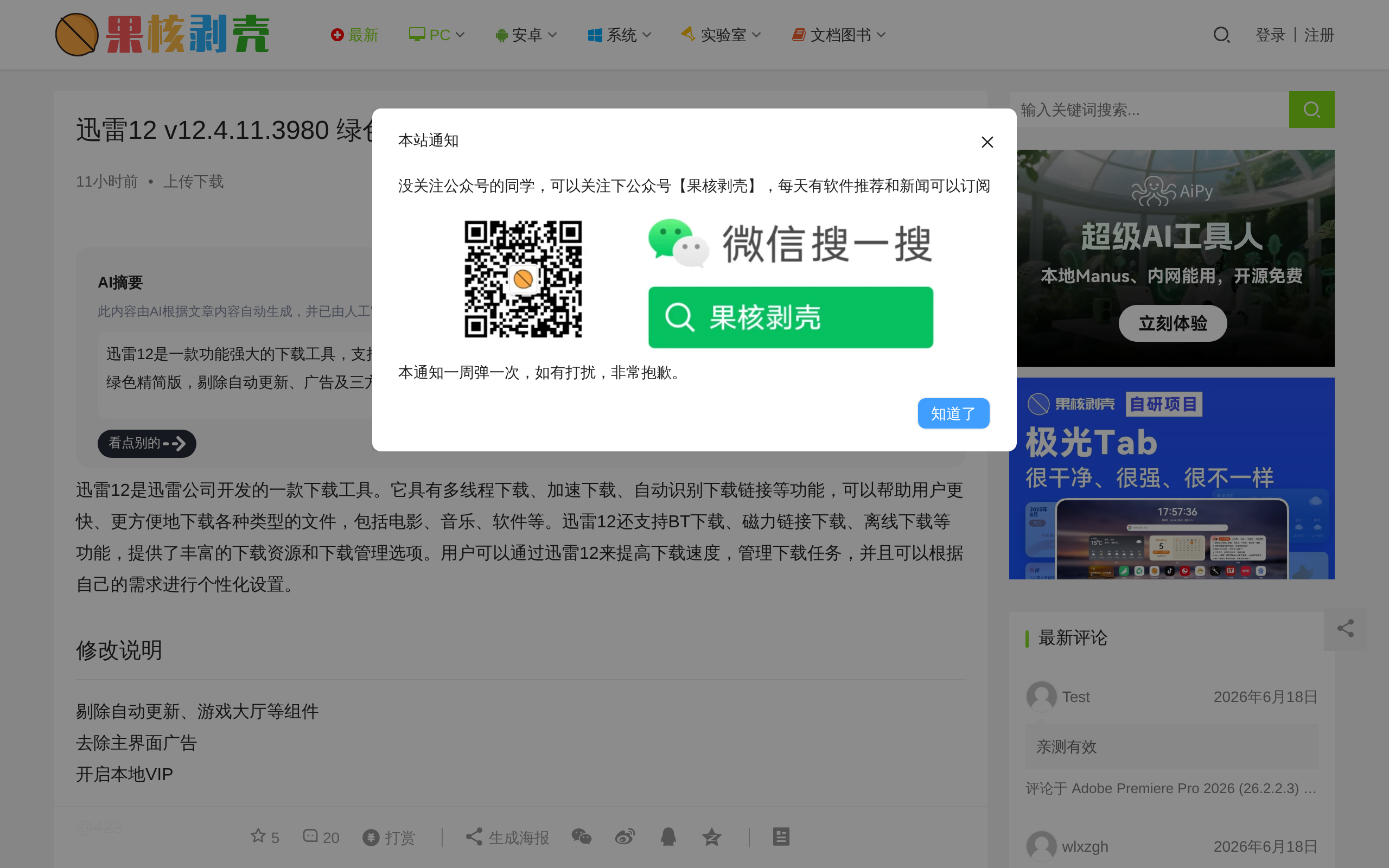
Task: Click the 去除主界面广告 line
Action: [x=137, y=743]
